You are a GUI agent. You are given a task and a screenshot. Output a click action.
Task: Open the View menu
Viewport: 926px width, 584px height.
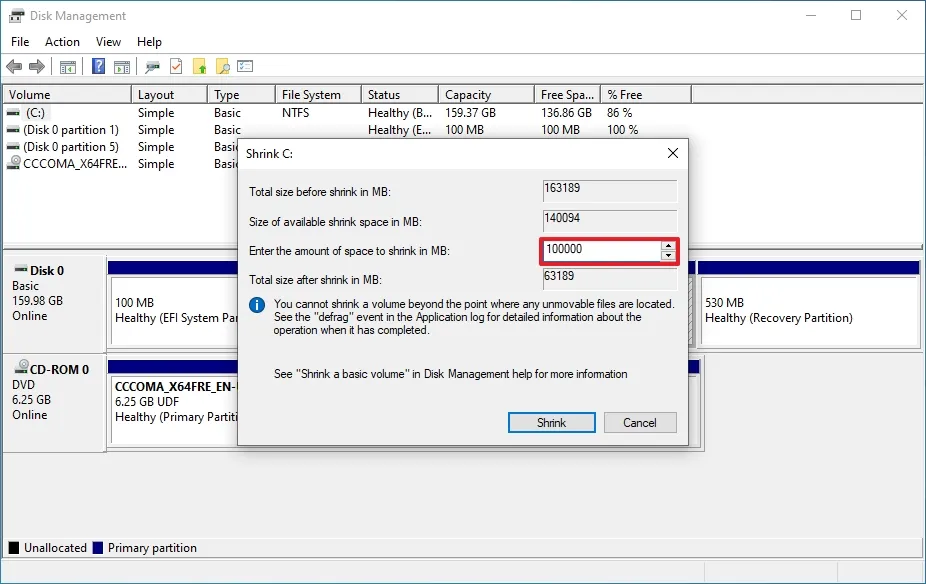coord(108,42)
